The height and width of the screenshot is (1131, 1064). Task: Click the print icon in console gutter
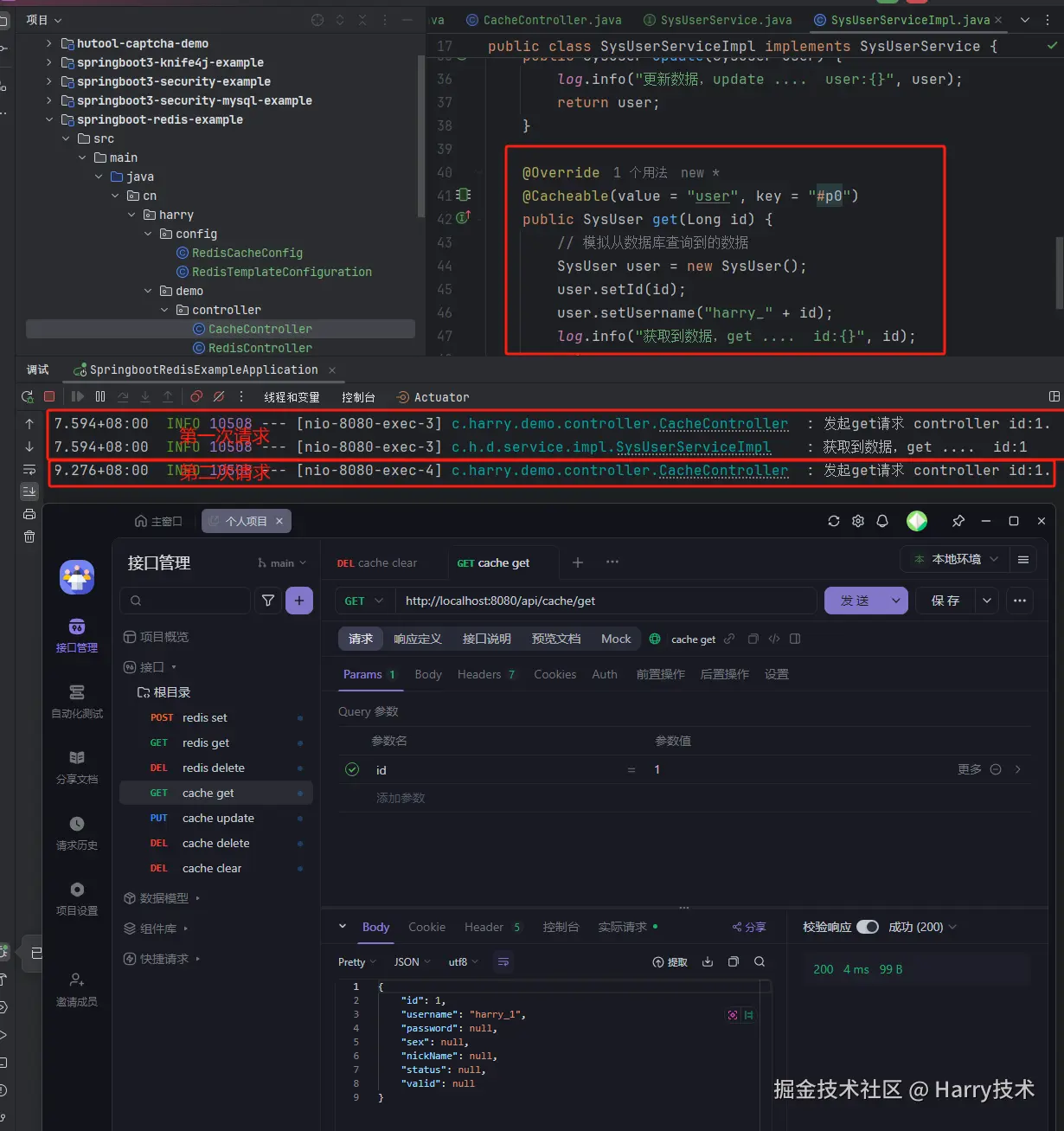coord(29,514)
